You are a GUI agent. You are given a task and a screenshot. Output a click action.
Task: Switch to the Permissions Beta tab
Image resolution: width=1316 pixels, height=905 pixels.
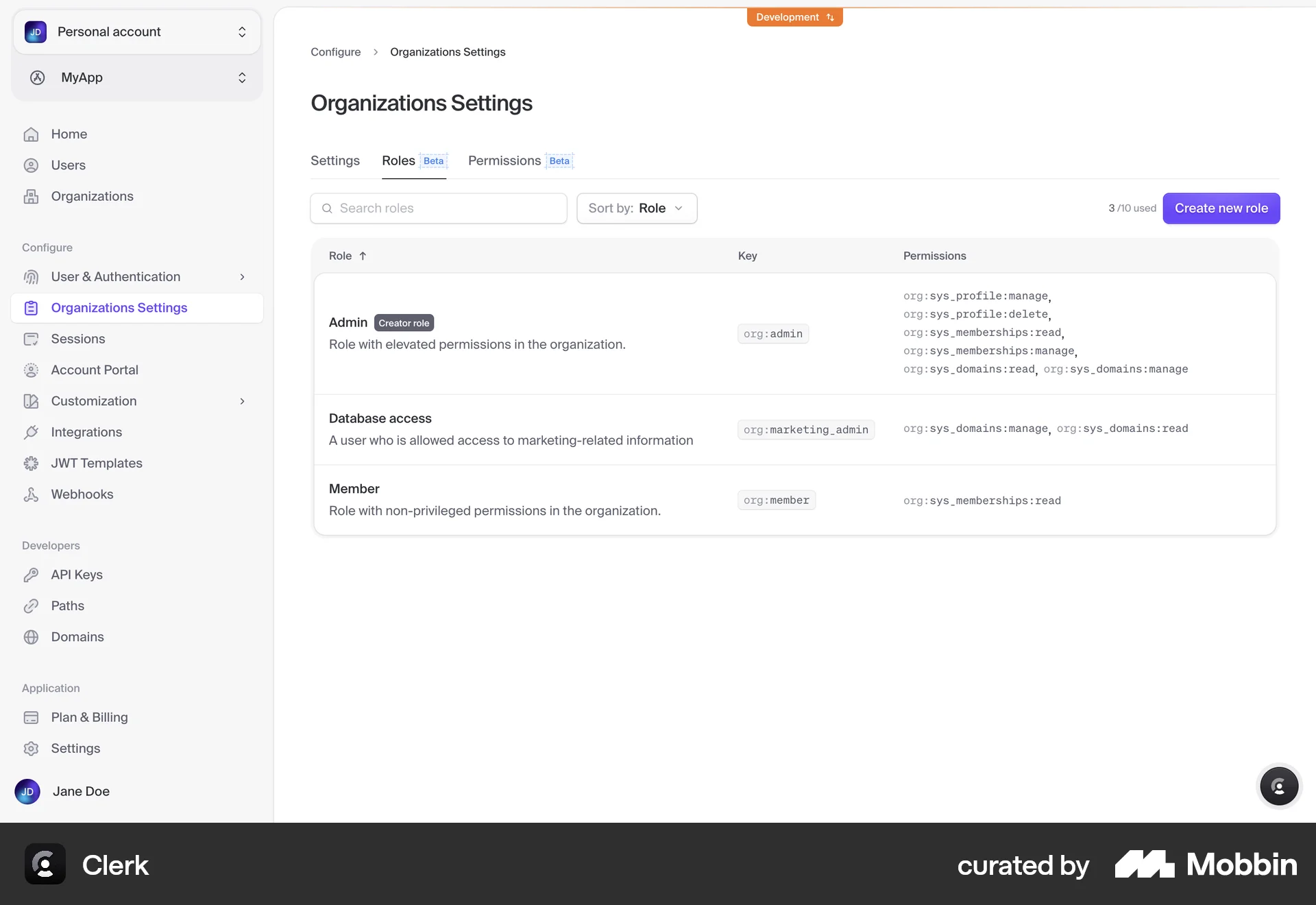pos(519,160)
